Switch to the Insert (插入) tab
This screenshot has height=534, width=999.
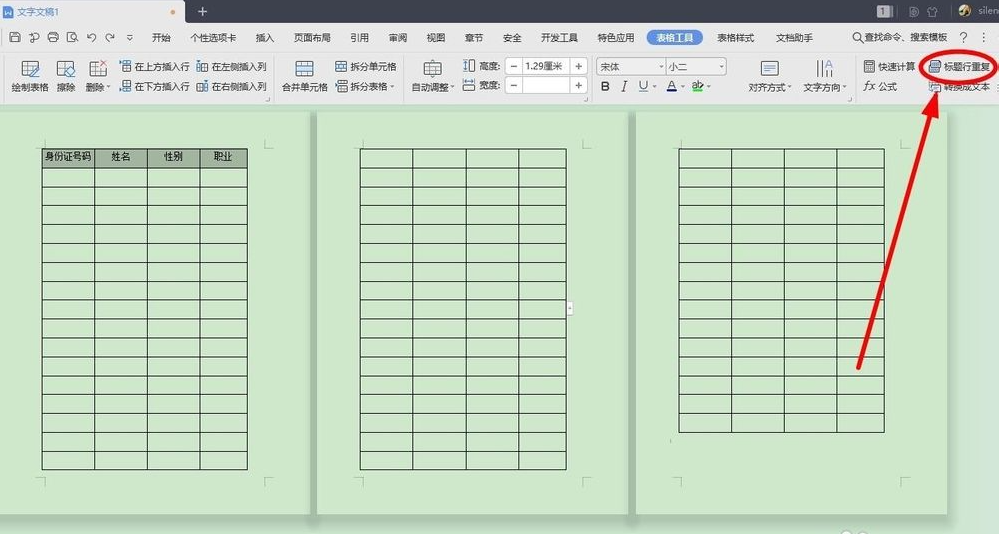tap(265, 38)
